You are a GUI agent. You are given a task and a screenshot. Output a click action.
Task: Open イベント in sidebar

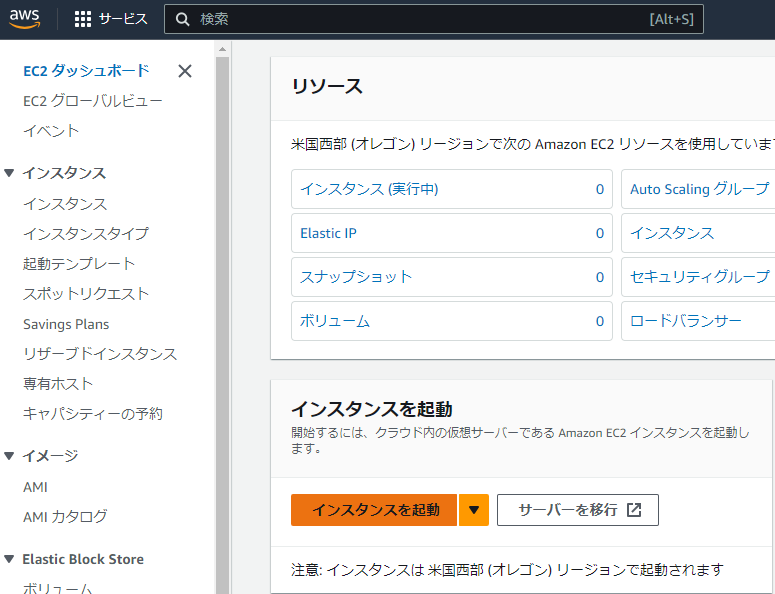pyautogui.click(x=51, y=131)
